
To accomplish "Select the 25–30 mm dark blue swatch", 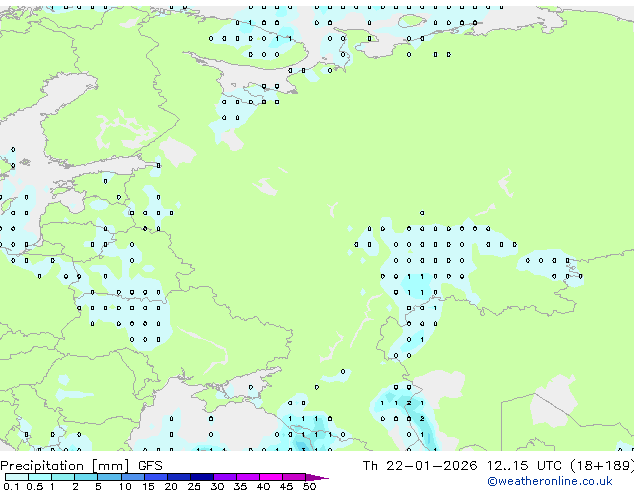I will [x=201, y=477].
